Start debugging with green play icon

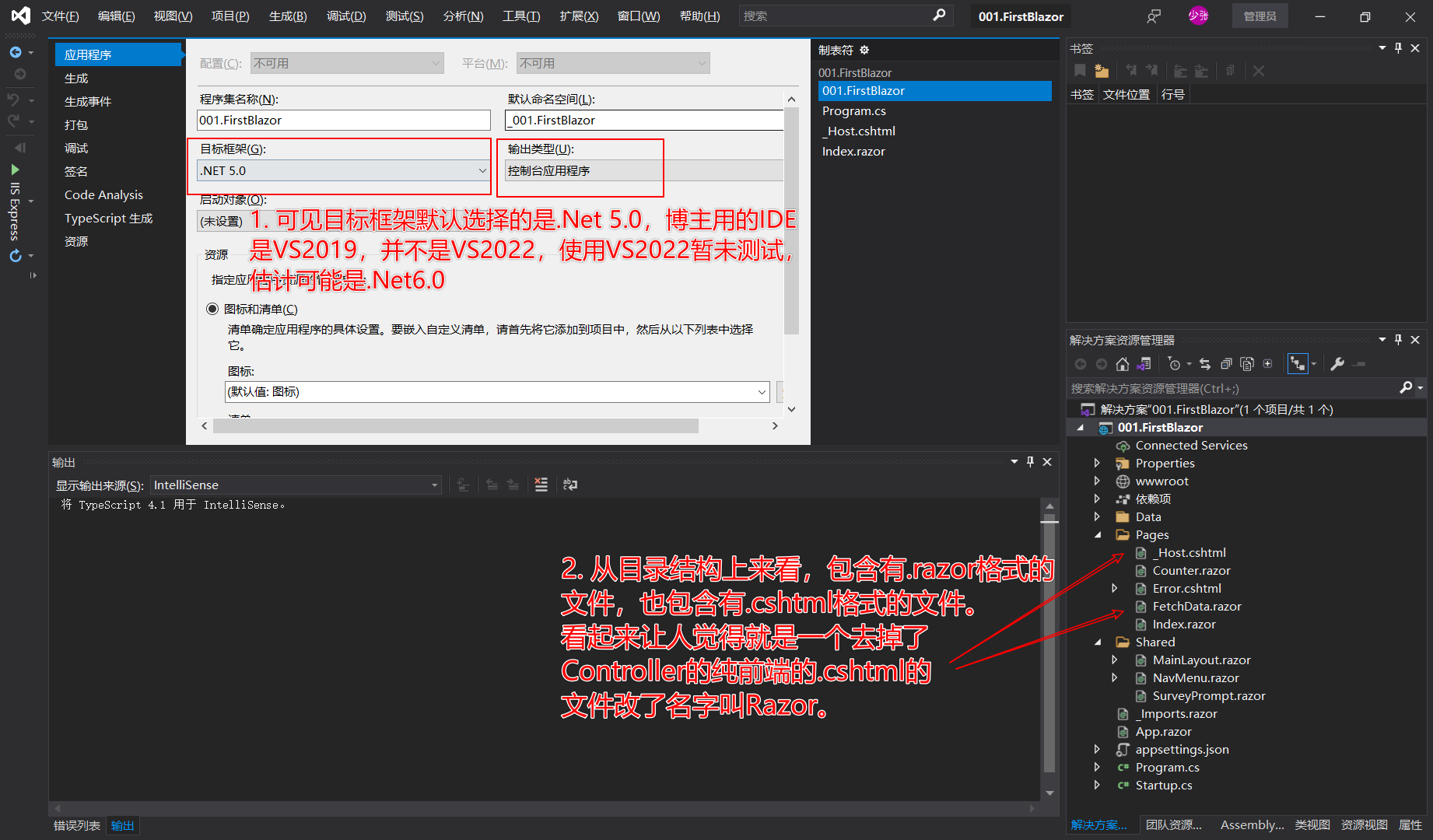pyautogui.click(x=15, y=170)
